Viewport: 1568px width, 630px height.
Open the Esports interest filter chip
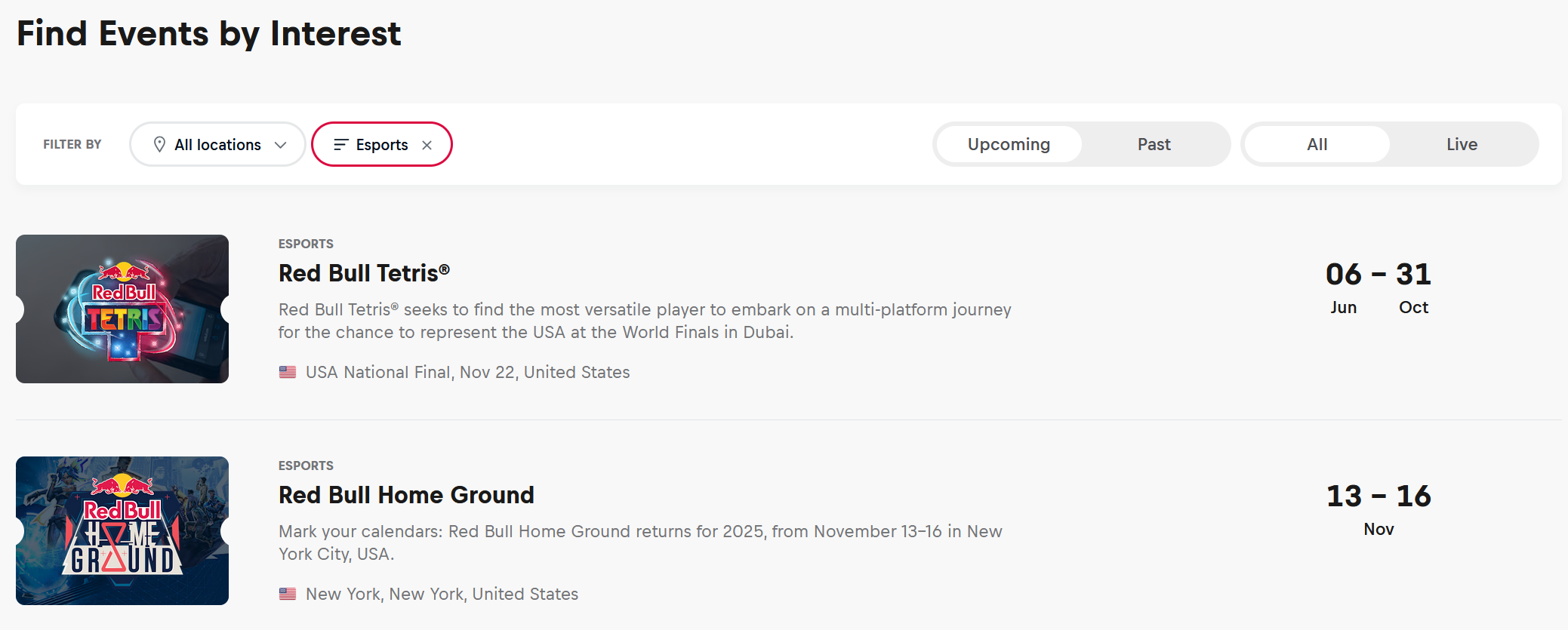click(381, 144)
